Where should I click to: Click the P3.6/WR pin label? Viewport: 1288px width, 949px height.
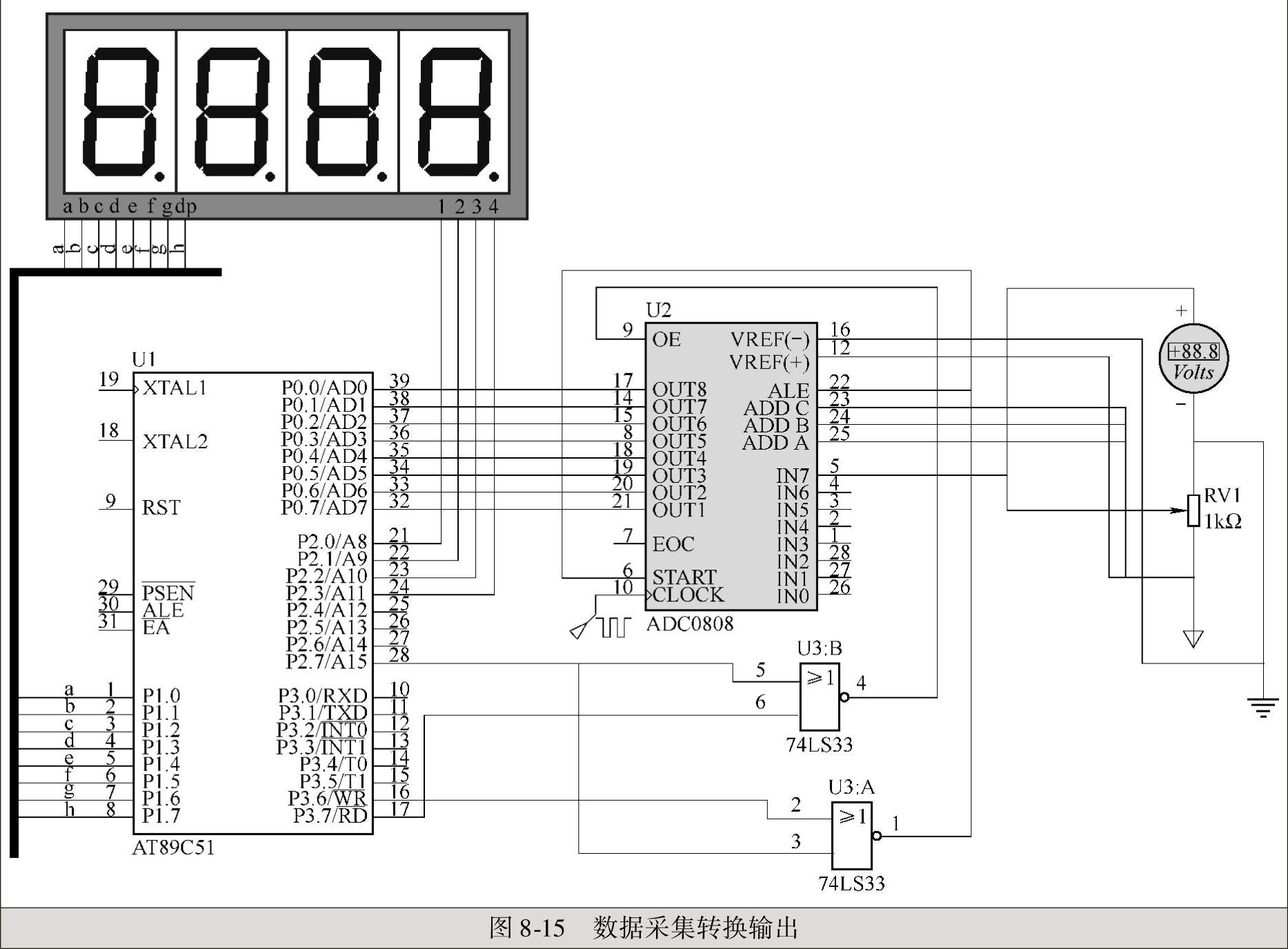328,799
